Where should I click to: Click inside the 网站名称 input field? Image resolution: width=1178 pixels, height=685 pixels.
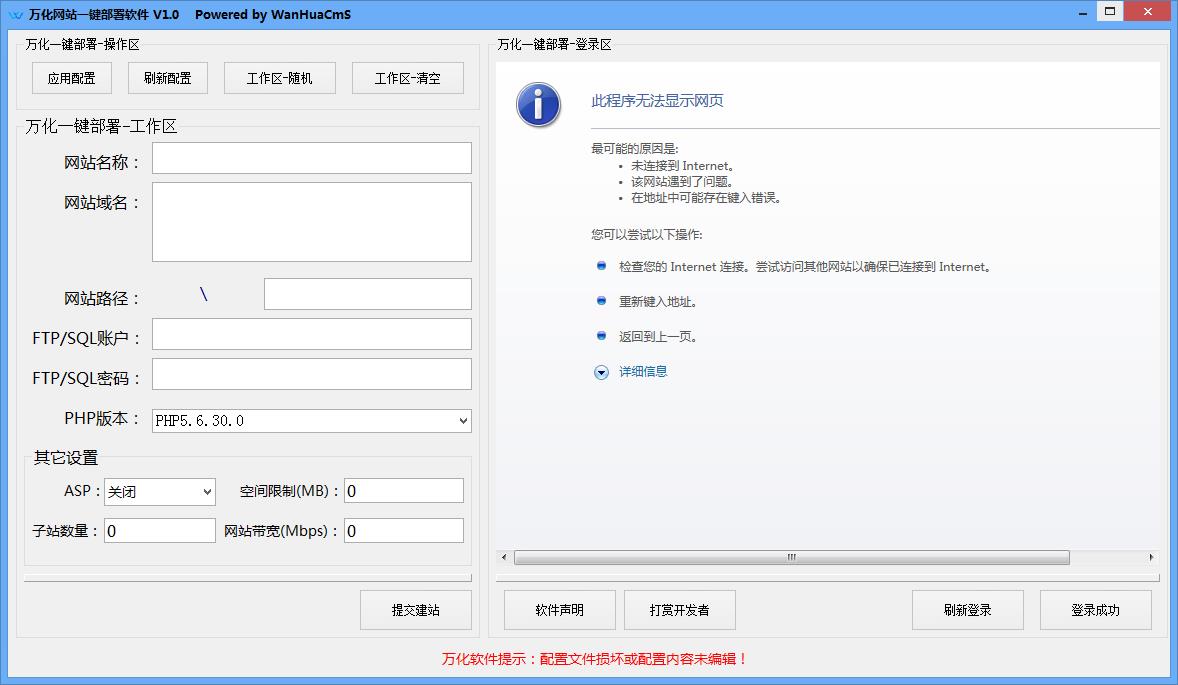point(311,157)
